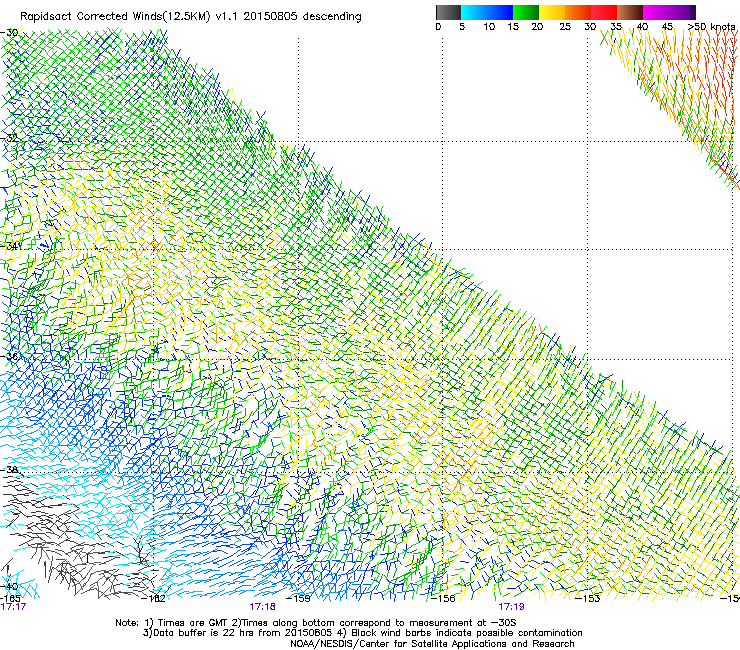Click the green 15-20 knots color segment
The height and width of the screenshot is (650, 740).
click(x=526, y=12)
